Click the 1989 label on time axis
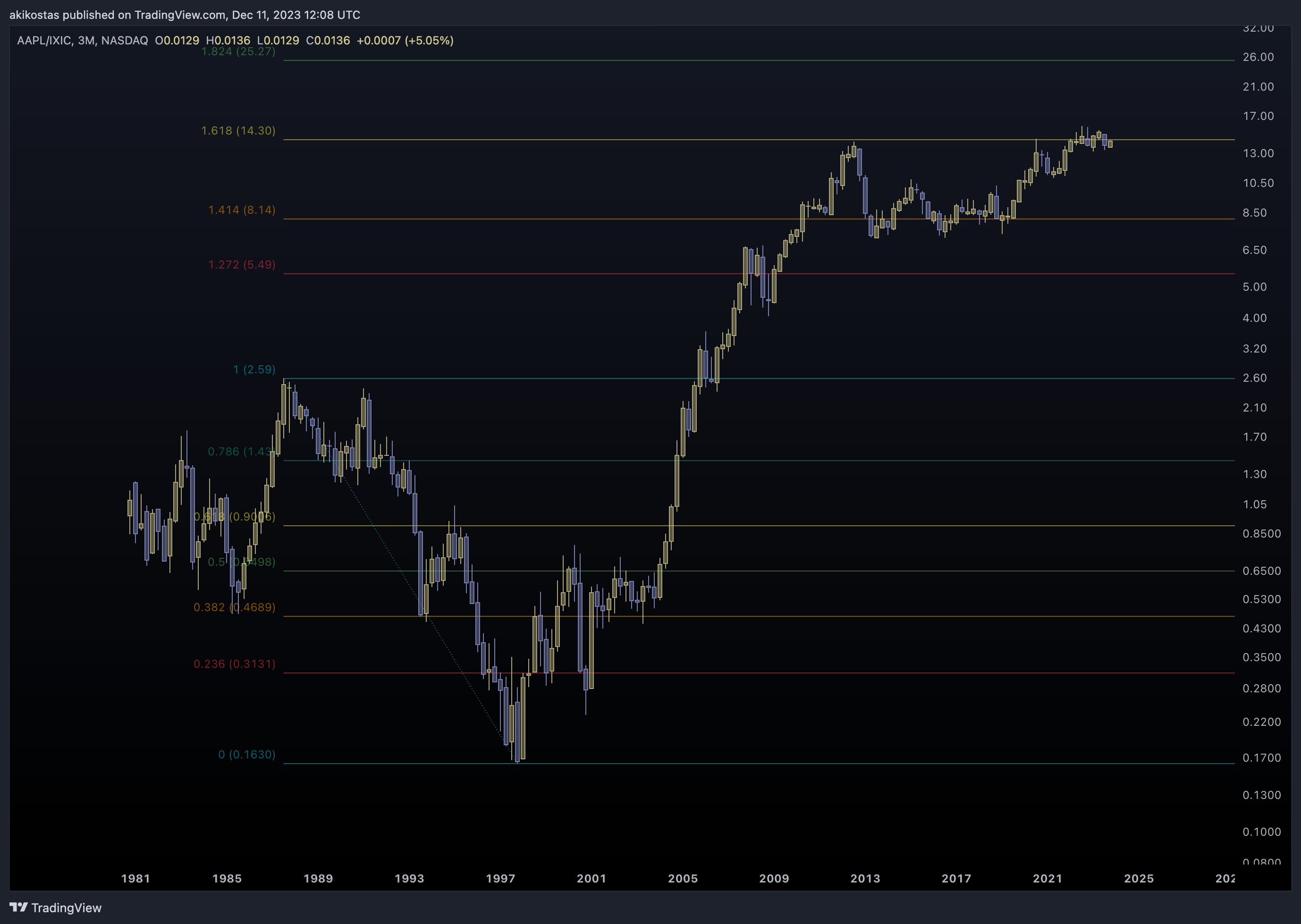Screen dimensions: 1301x924 tap(318, 879)
